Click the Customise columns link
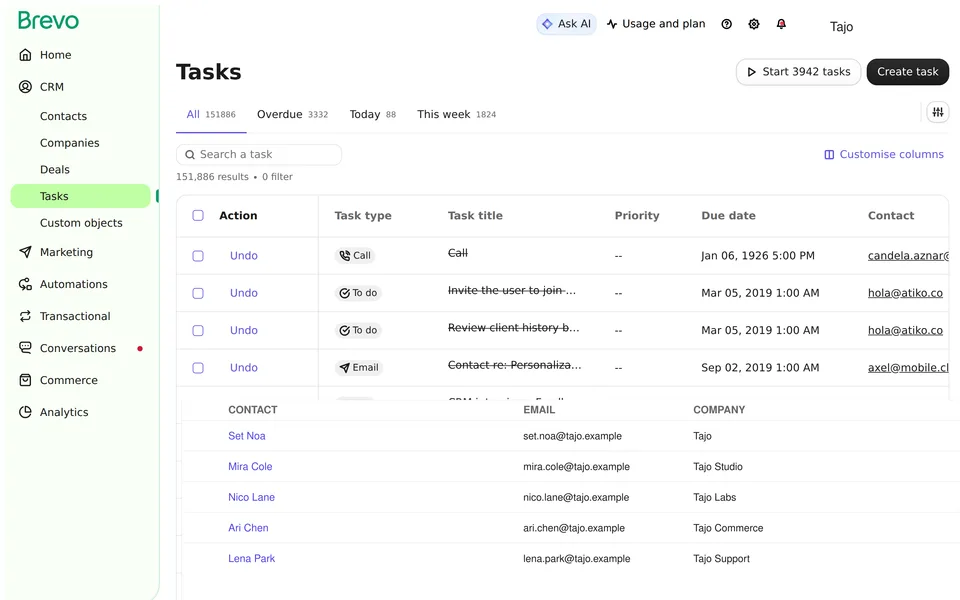Screen dimensions: 960x600 884,154
